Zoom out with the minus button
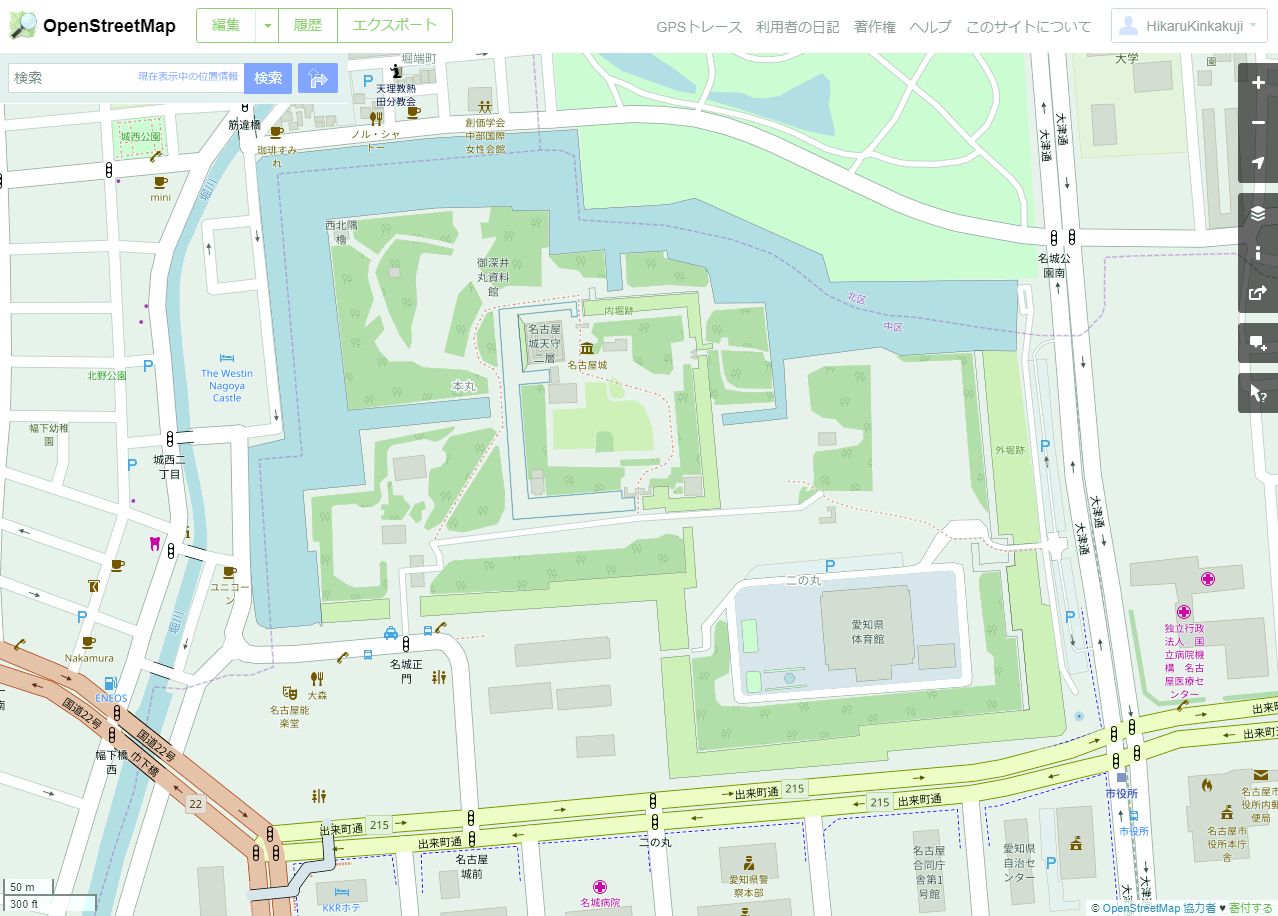1278x916 pixels. click(1258, 123)
